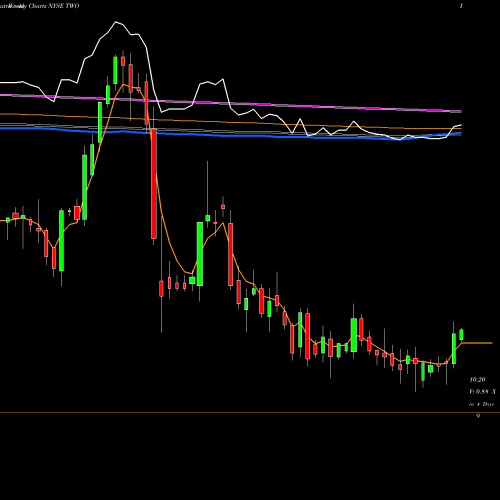Click the price label "10.20"

point(477,380)
